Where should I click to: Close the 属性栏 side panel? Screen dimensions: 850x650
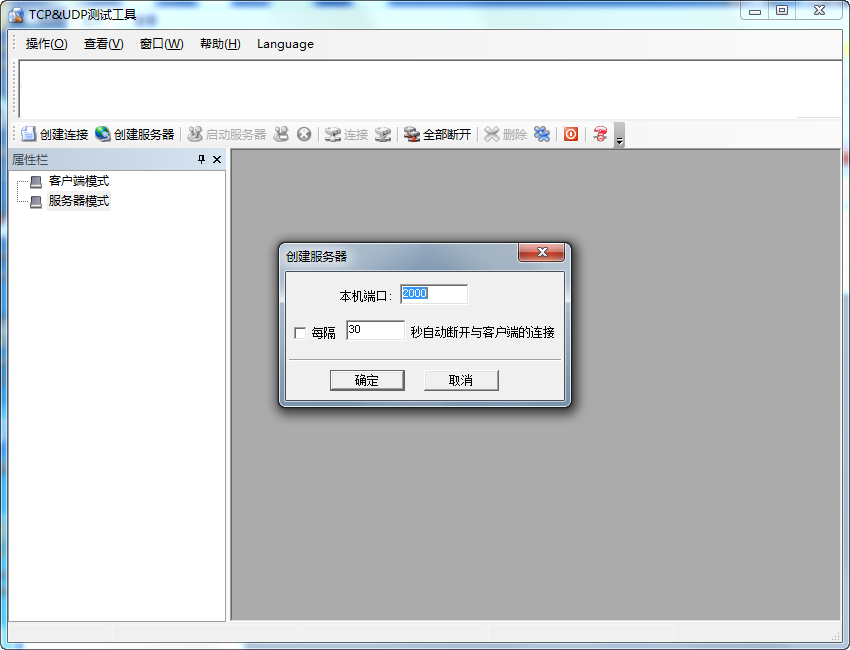(x=217, y=159)
